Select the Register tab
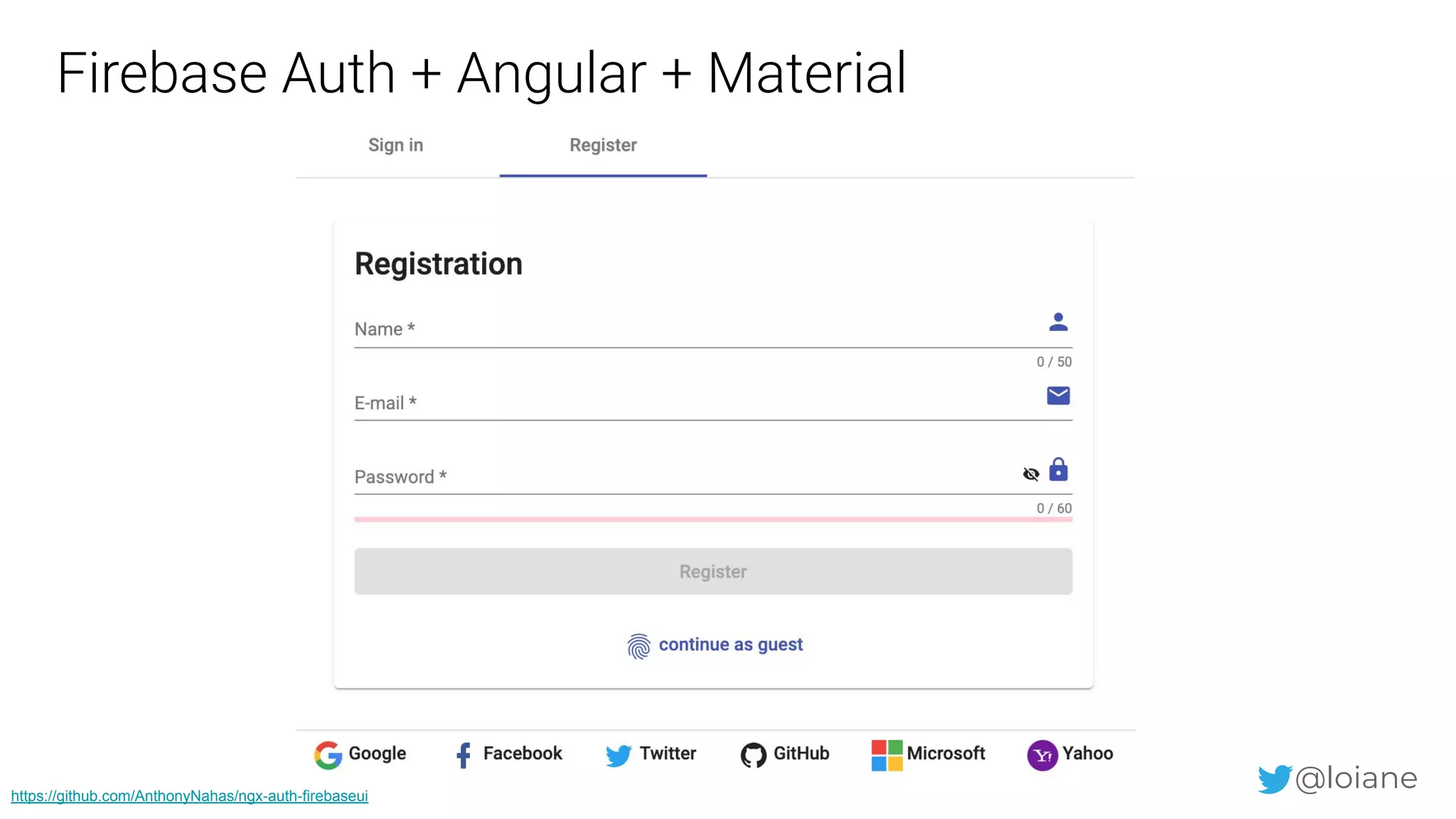The image size is (1456, 819). click(603, 145)
